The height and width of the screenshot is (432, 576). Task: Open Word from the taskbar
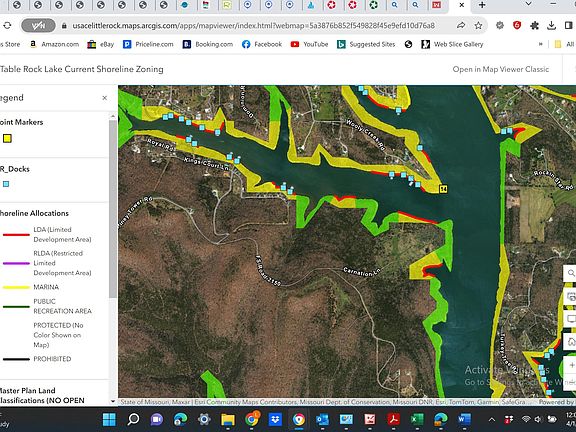464,419
